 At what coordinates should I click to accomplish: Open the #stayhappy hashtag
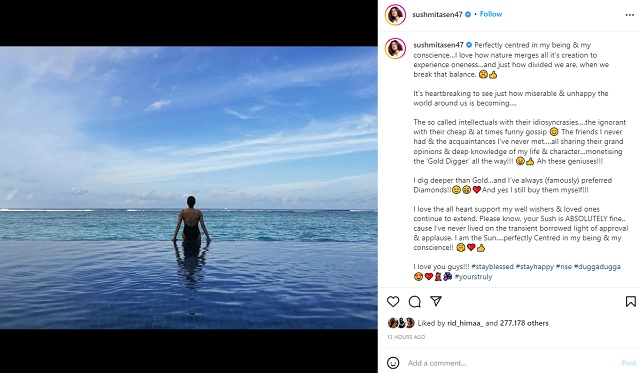tap(535, 266)
